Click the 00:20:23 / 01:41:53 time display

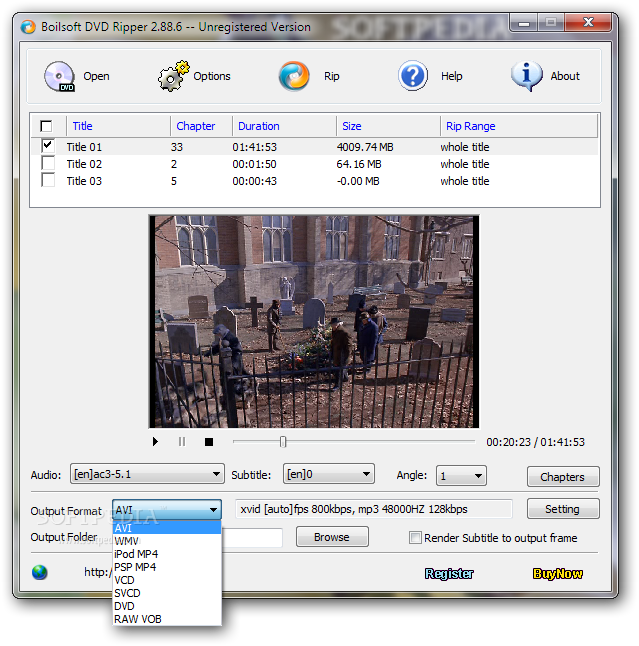tap(535, 442)
